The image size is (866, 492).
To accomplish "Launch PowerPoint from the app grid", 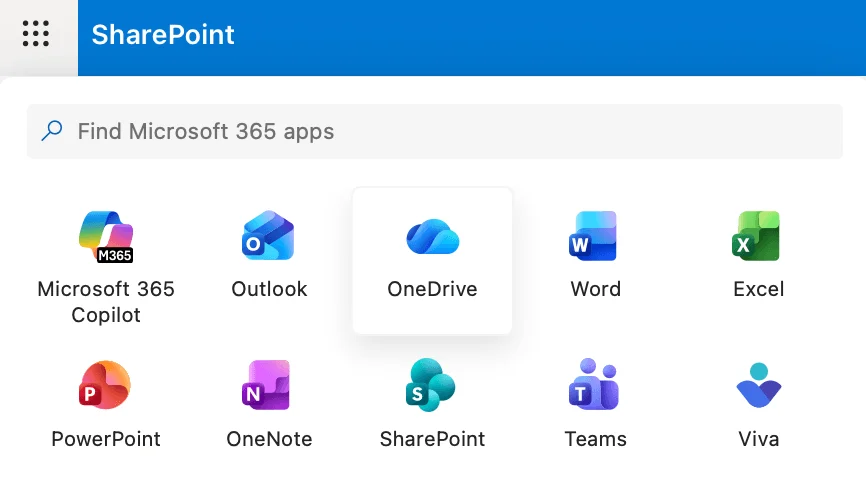I will click(x=105, y=385).
